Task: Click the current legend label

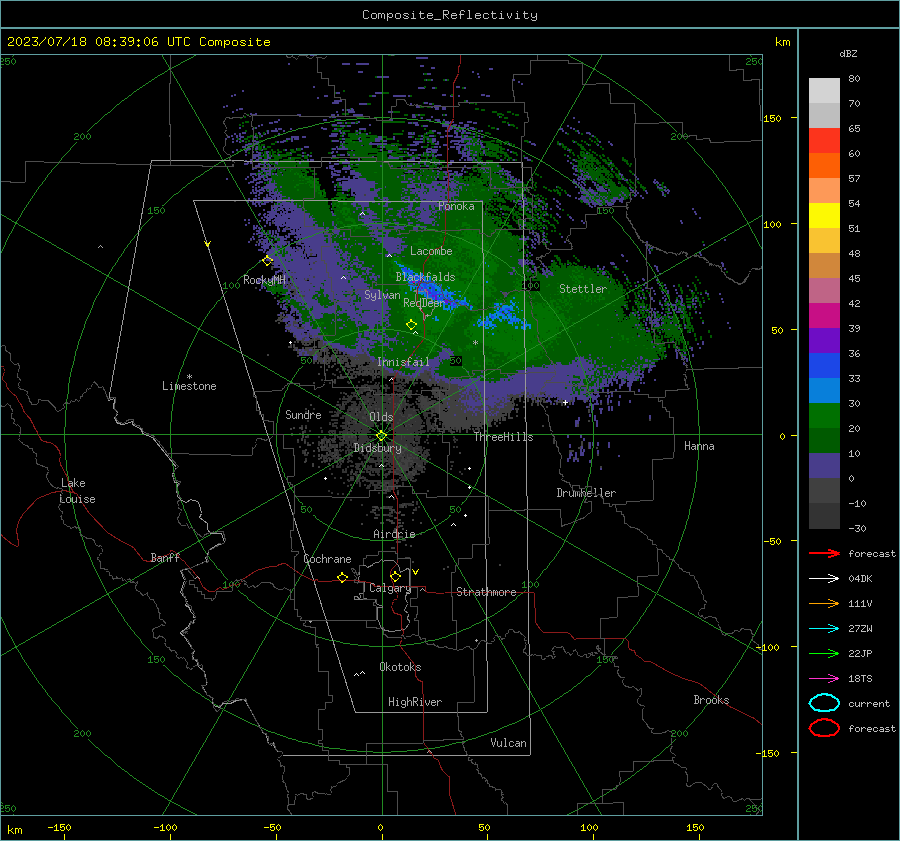Action: [869, 703]
